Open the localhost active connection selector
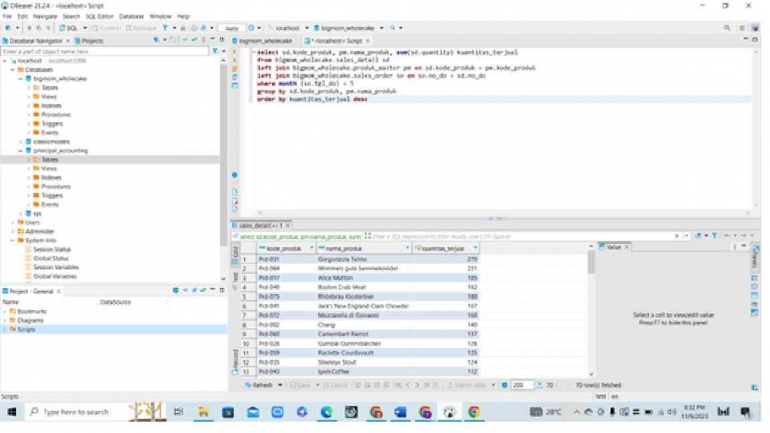Image resolution: width=770 pixels, height=433 pixels. 289,28
